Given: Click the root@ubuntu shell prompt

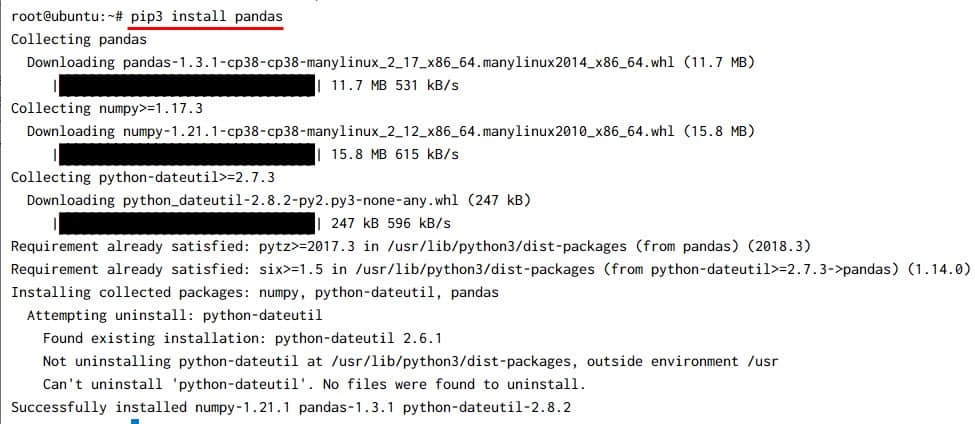Looking at the screenshot, I should pyautogui.click(x=66, y=17).
